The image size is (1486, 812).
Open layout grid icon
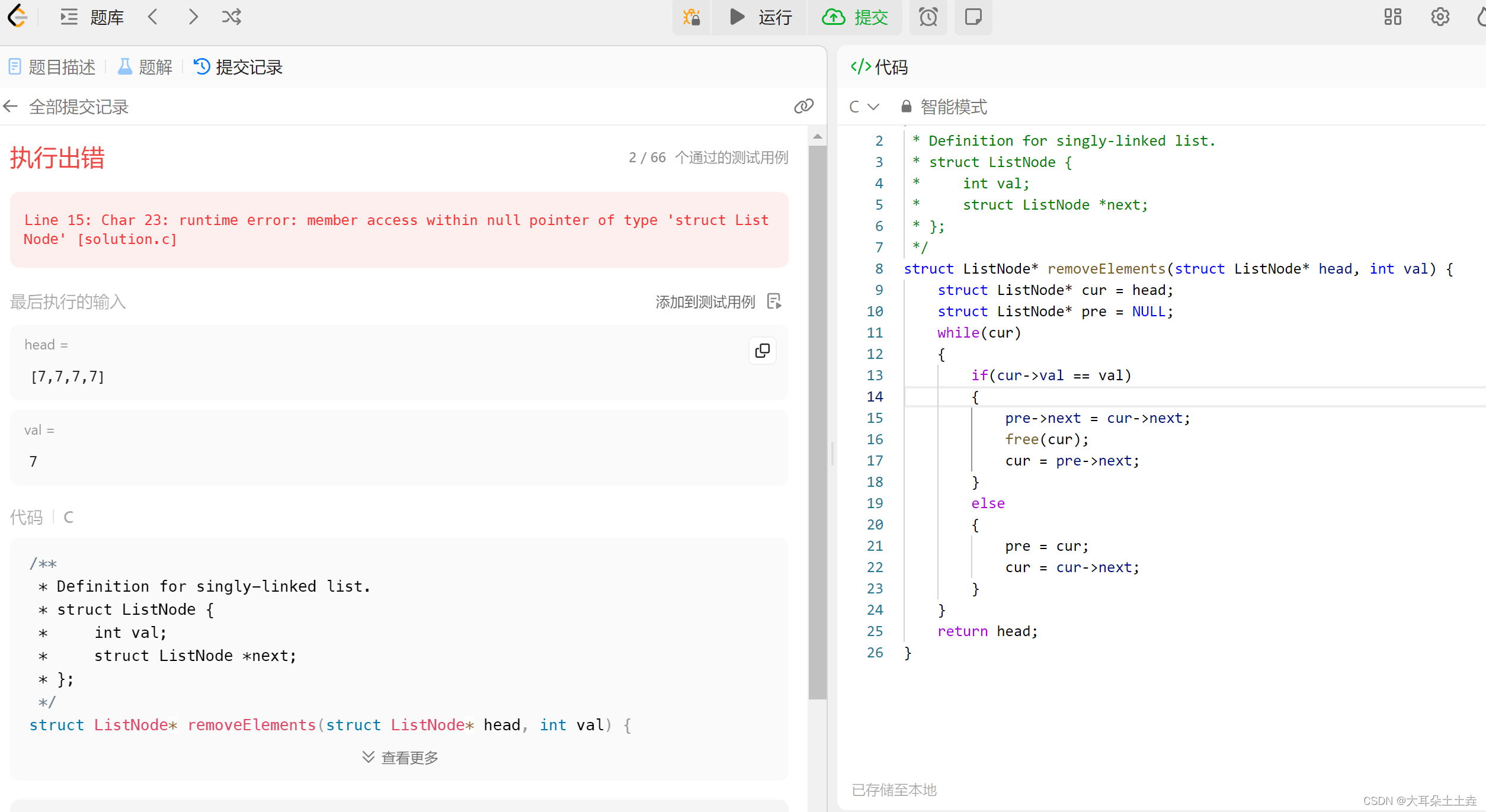click(x=1392, y=17)
